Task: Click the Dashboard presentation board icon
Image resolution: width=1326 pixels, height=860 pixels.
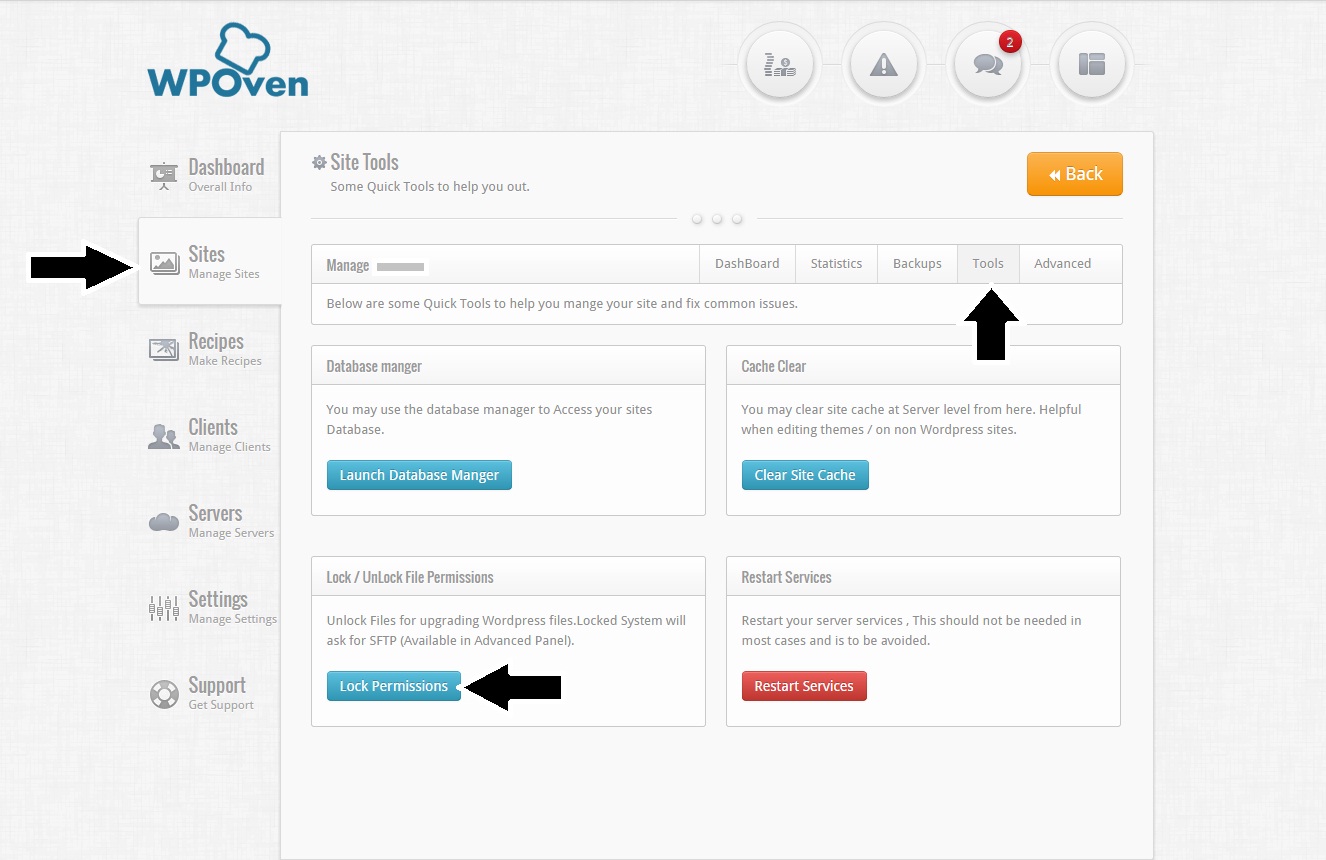Action: [x=164, y=175]
